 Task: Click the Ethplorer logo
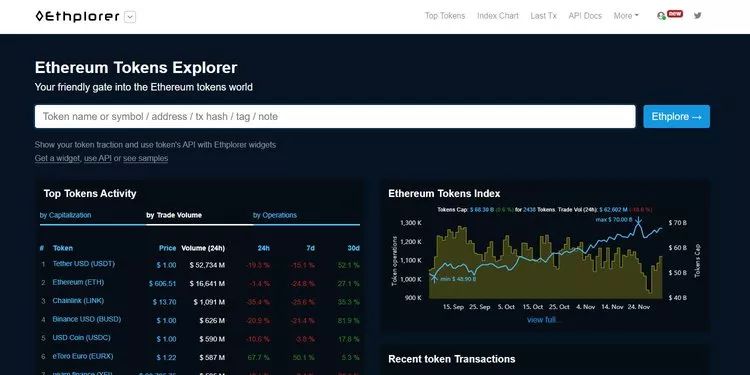coord(77,16)
